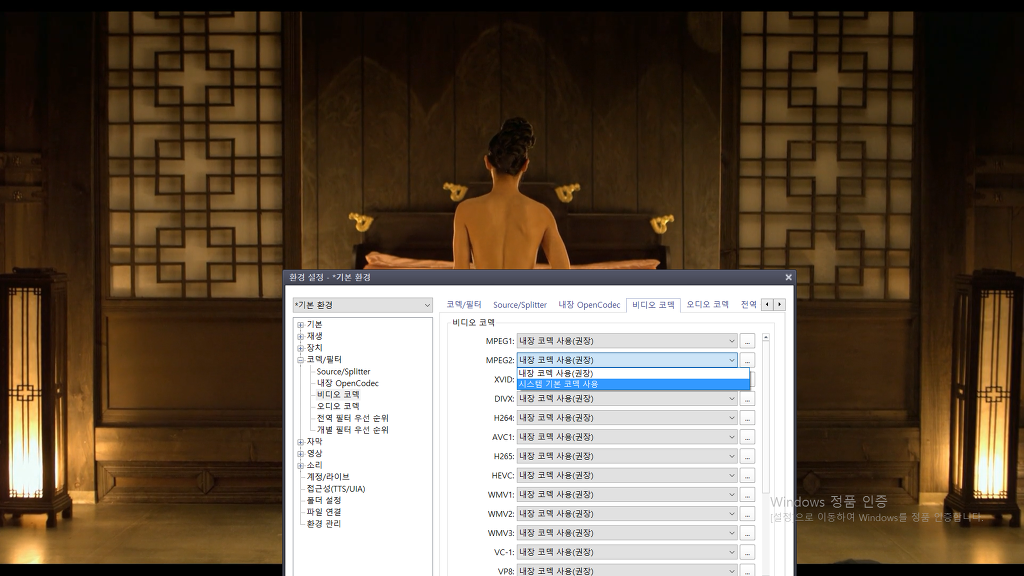
Task: Expand the 재생 tree node
Action: pos(300,336)
